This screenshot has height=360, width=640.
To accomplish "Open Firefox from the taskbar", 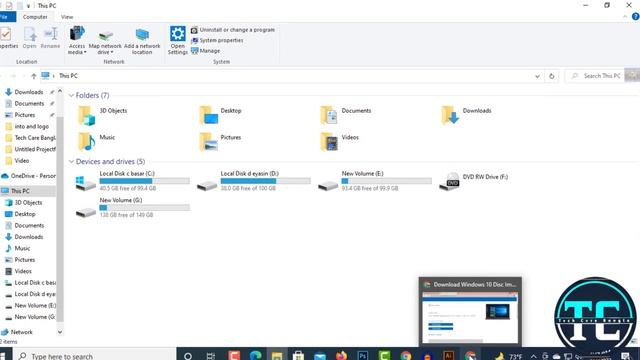I will tap(341, 356).
